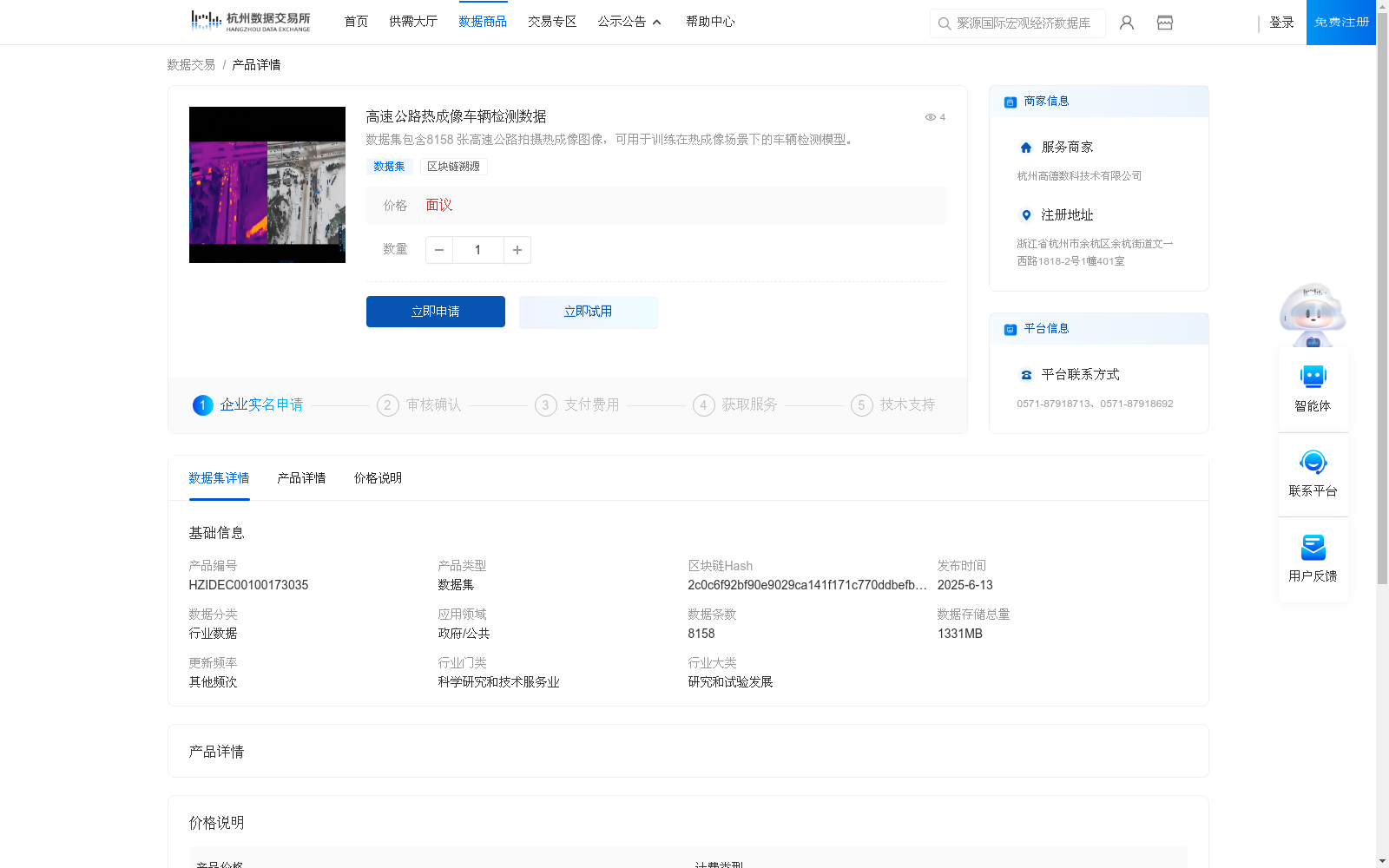1389x868 pixels.
Task: Click the 科学研究和技术服务业 industry value
Action: (x=498, y=682)
